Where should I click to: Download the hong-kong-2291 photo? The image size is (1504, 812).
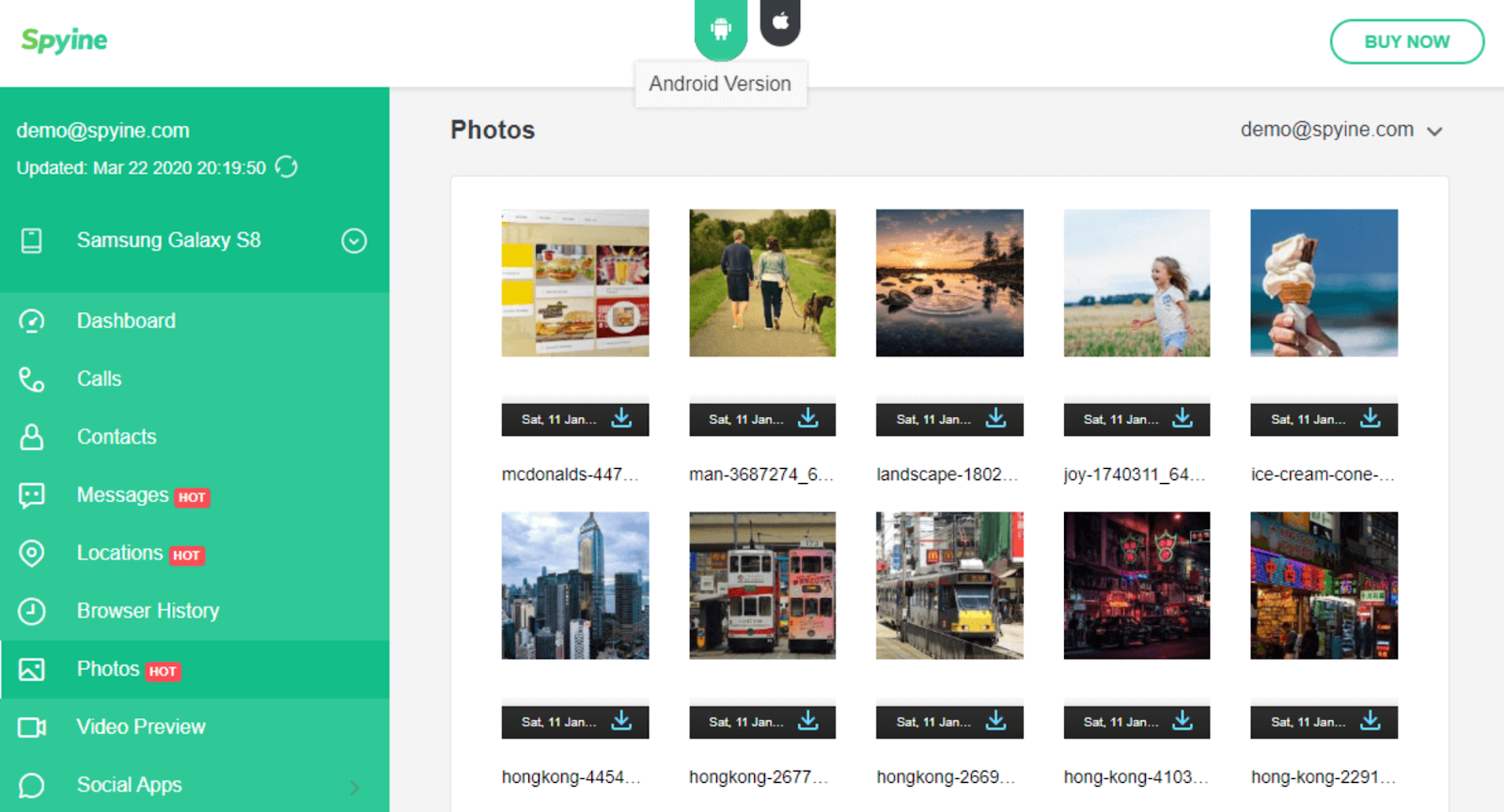[x=1371, y=721]
